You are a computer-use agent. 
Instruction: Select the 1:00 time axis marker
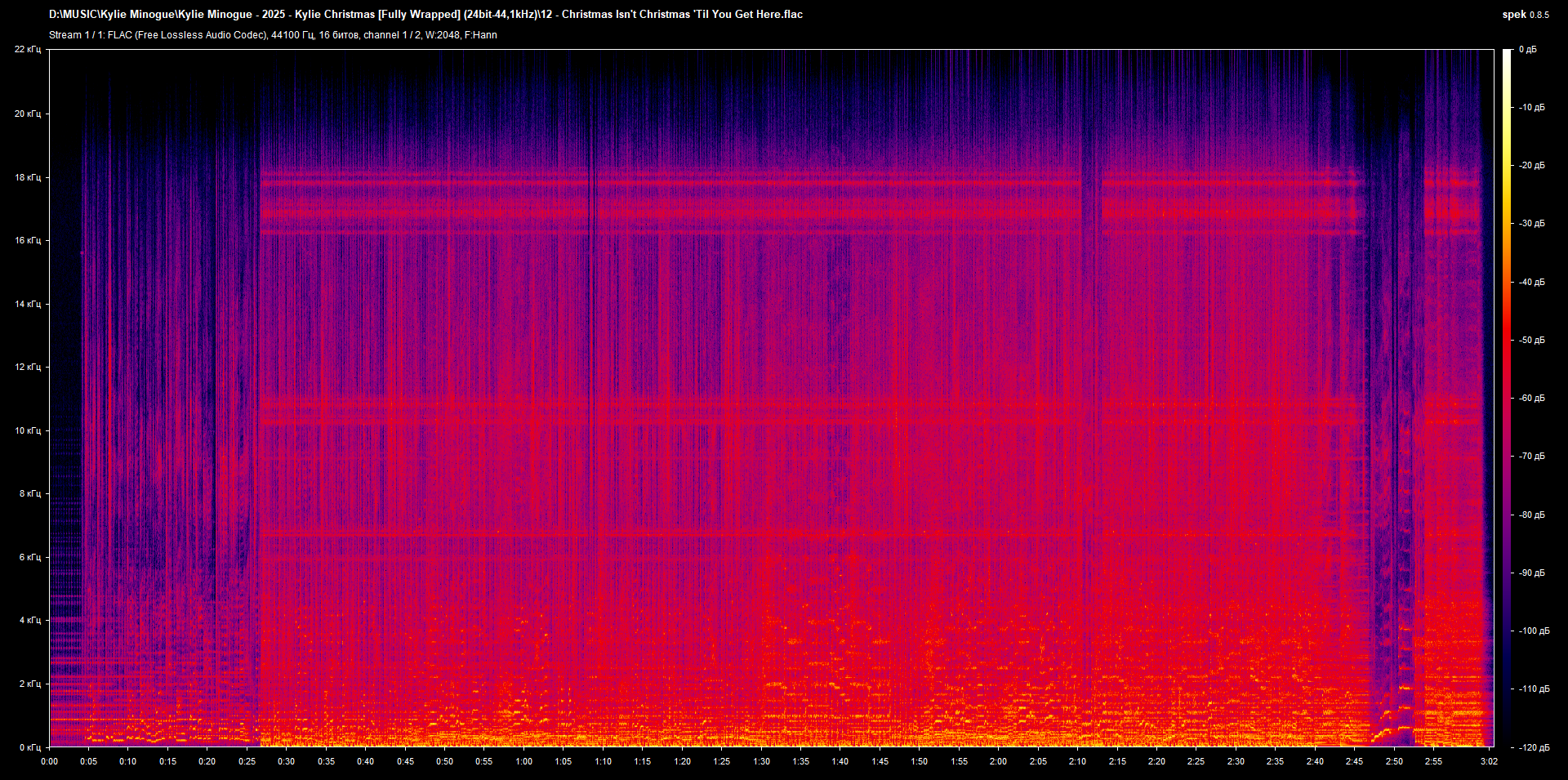click(523, 761)
